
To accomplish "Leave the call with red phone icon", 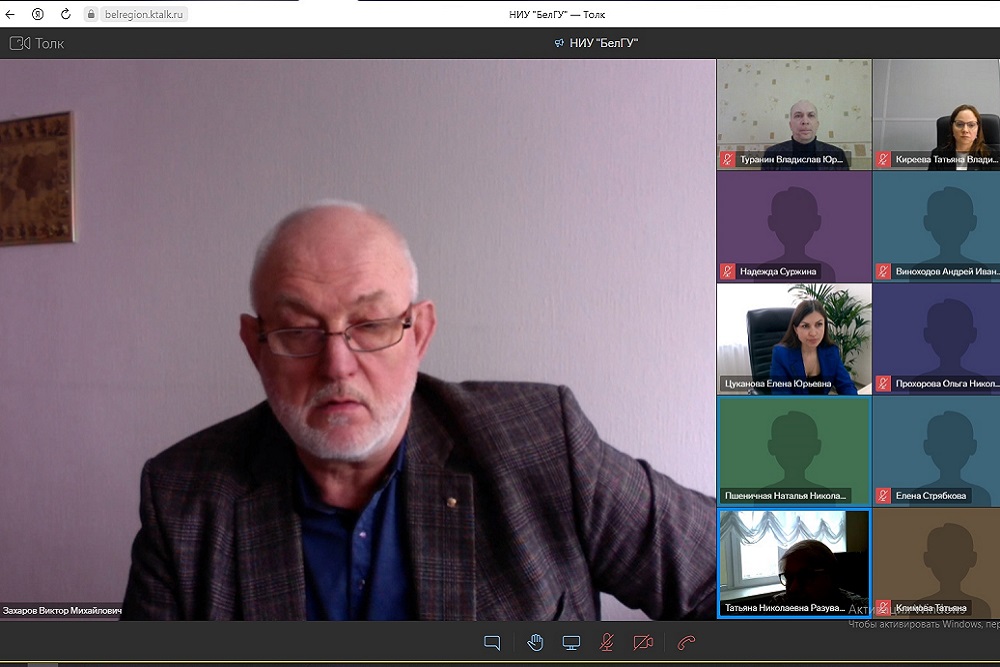I will click(686, 643).
